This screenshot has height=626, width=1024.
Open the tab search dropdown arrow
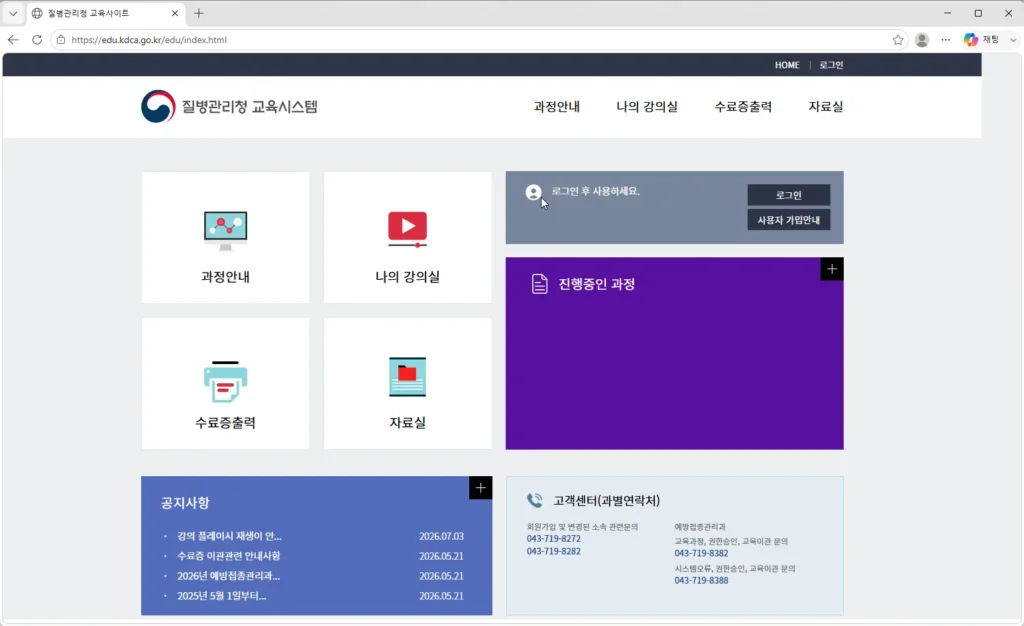12,13
